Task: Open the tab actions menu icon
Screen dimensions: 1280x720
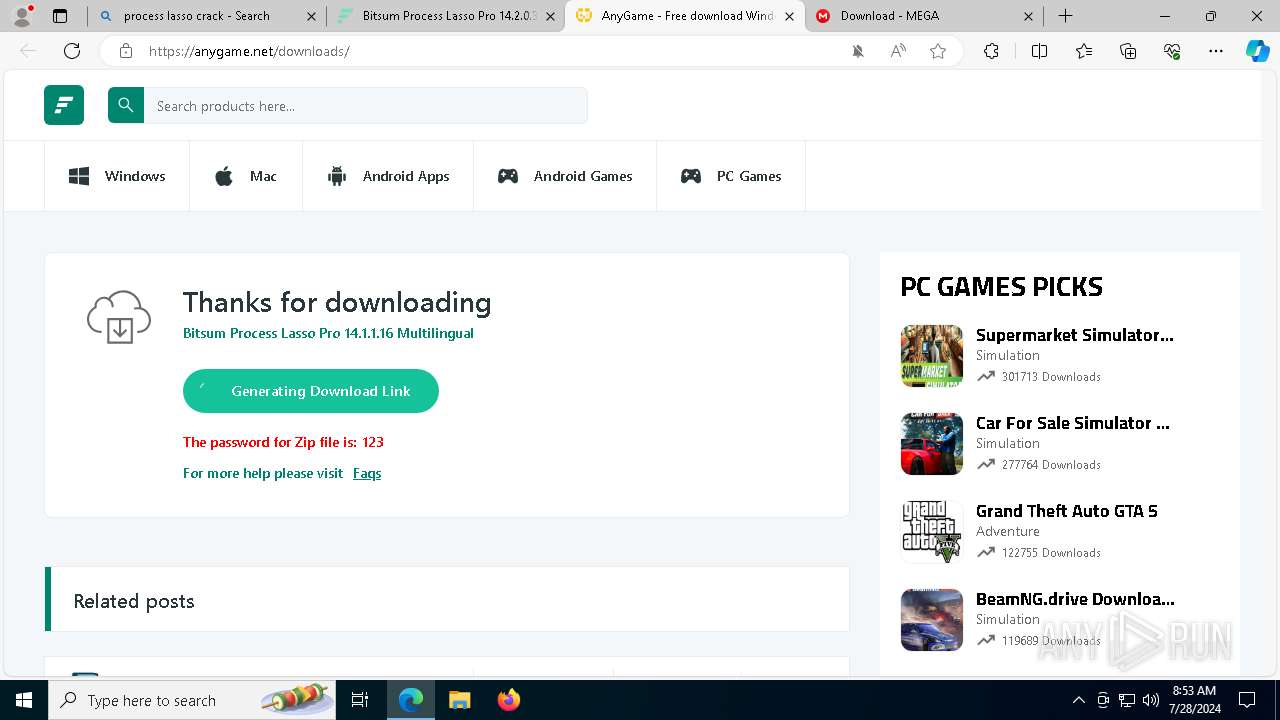Action: tap(60, 16)
